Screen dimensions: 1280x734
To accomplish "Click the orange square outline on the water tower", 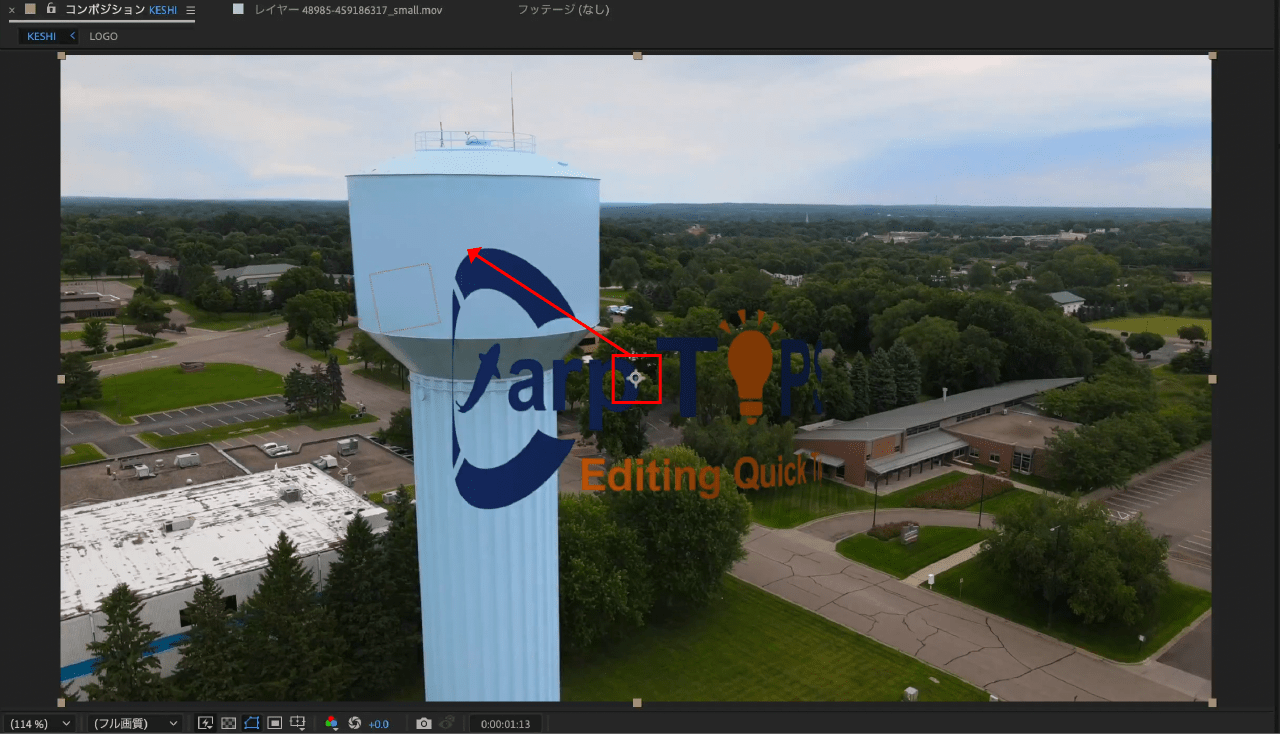I will coord(404,299).
